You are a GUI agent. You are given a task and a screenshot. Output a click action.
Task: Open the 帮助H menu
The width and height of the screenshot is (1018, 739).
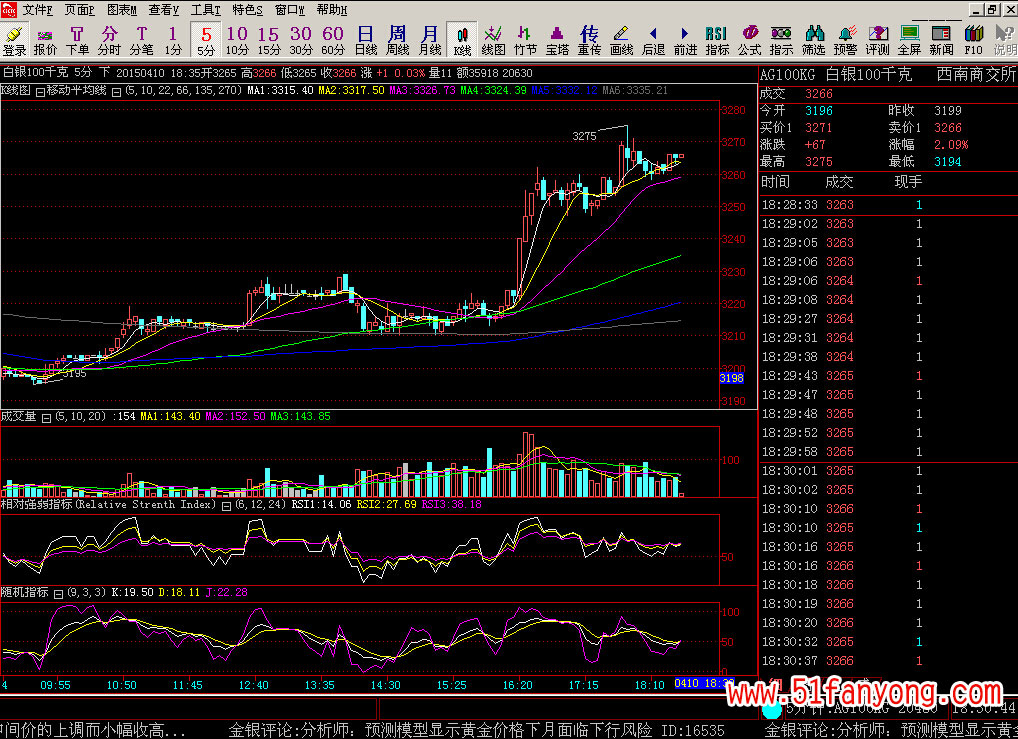pos(332,10)
